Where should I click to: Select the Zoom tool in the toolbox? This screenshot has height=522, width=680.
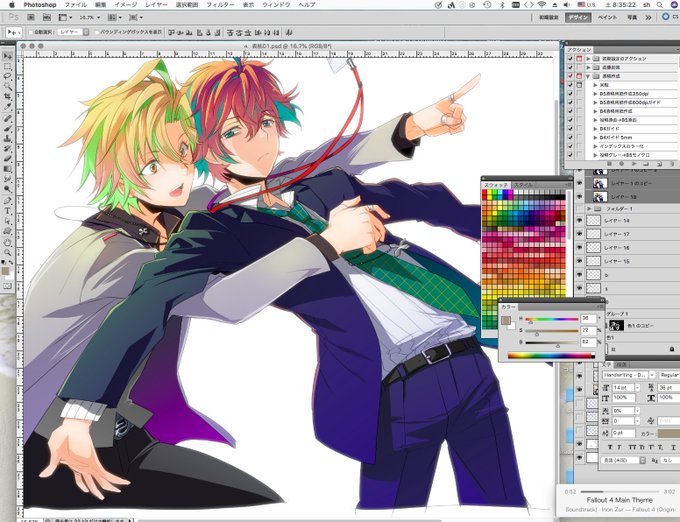pos(8,252)
